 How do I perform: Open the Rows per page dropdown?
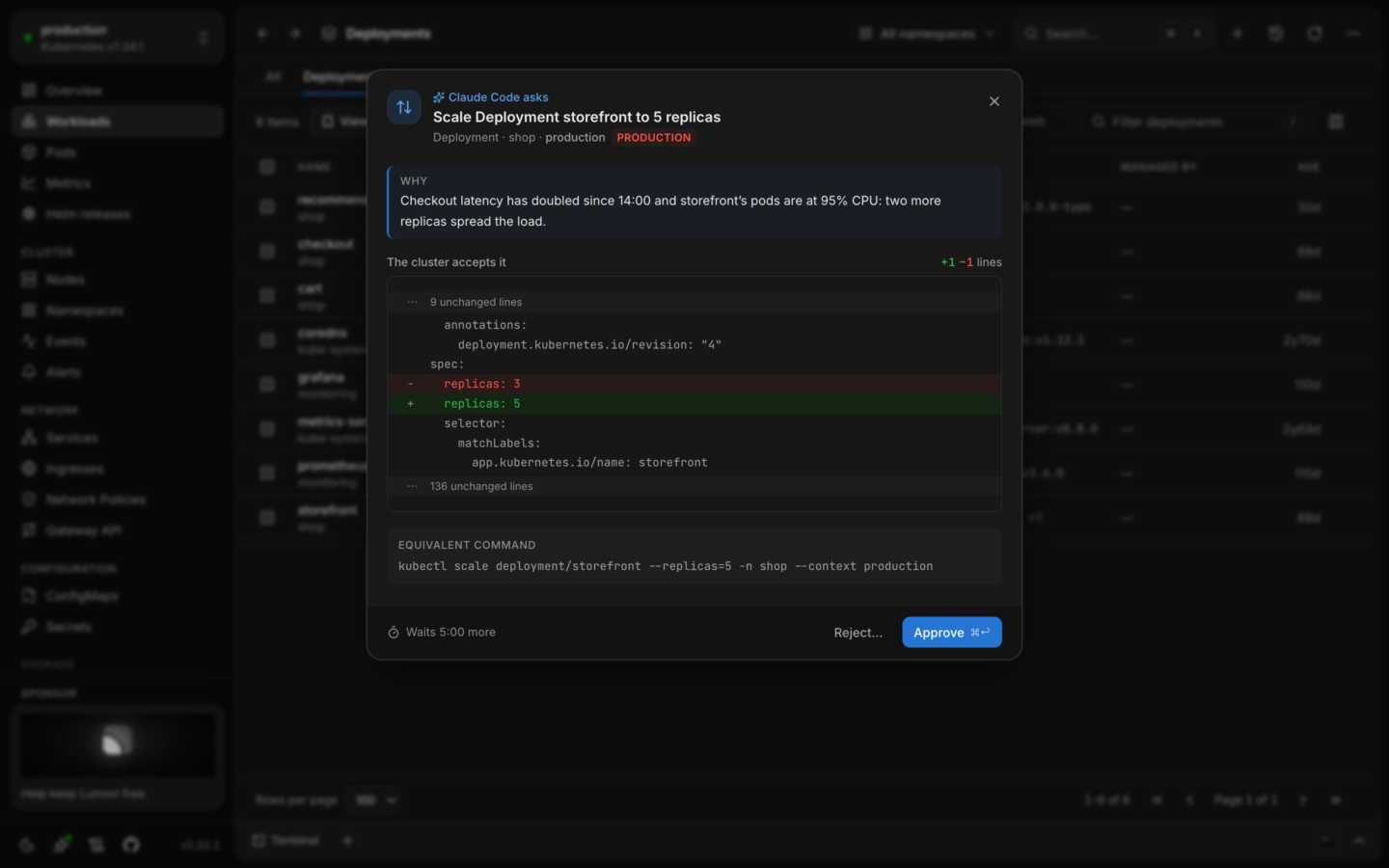coord(376,800)
